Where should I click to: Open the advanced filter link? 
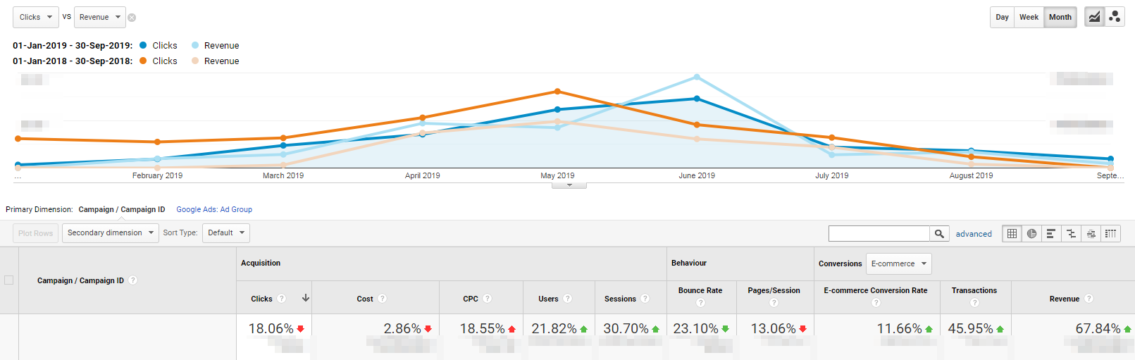(x=974, y=234)
